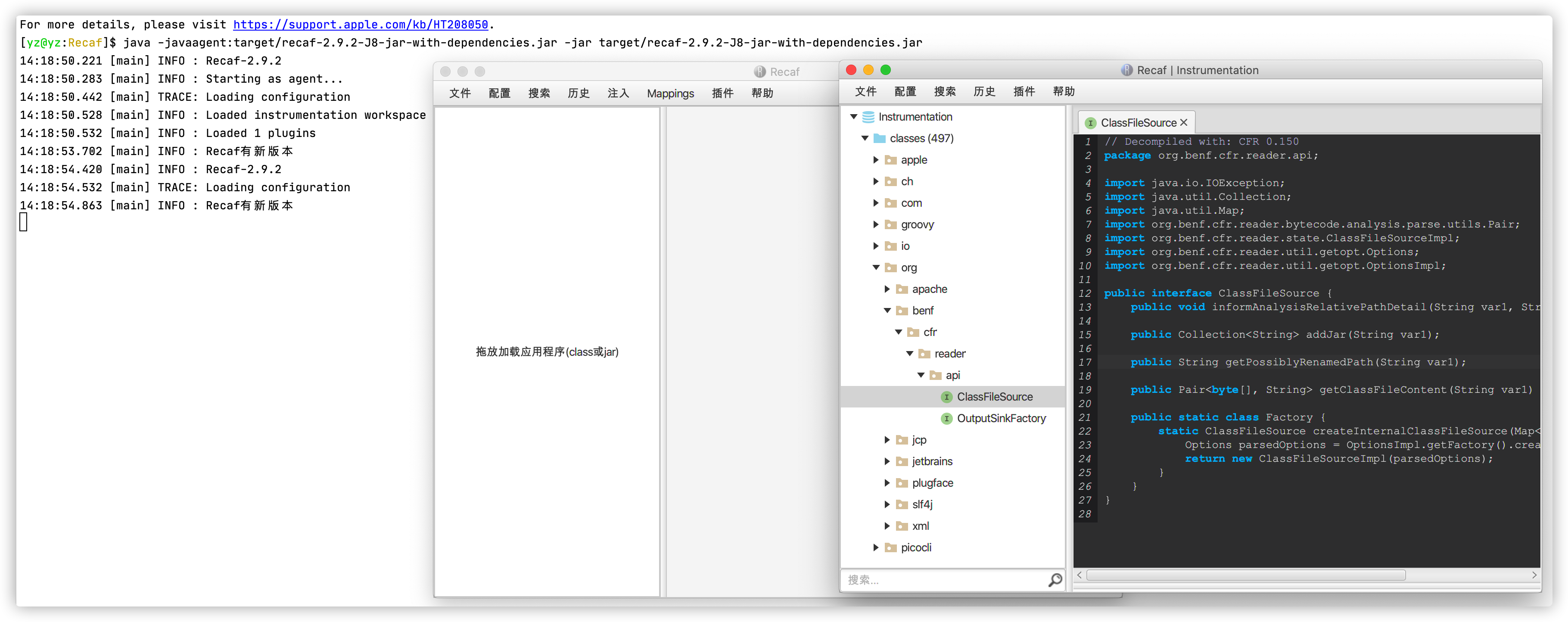This screenshot has width=1568, height=622.
Task: Close the ClassFileSource tab
Action: point(1183,122)
